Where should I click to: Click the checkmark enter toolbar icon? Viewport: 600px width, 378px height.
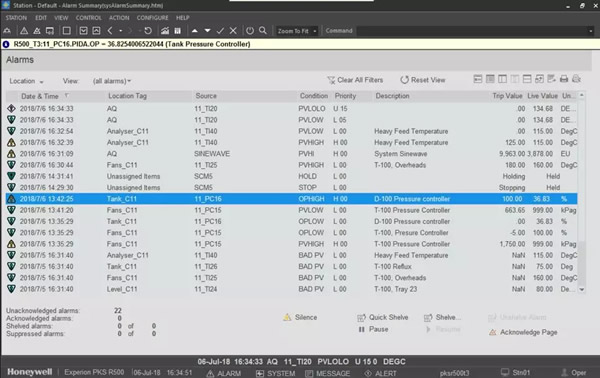[x=220, y=31]
